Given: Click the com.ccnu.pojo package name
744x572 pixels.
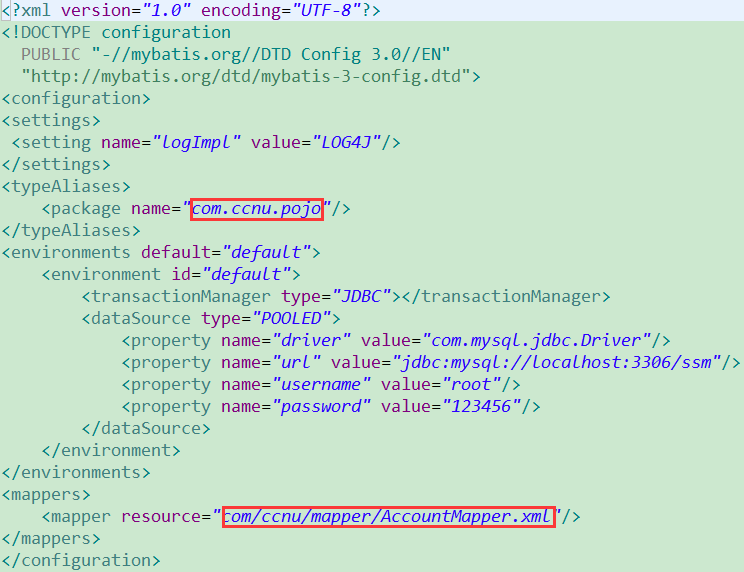Looking at the screenshot, I should coord(256,209).
